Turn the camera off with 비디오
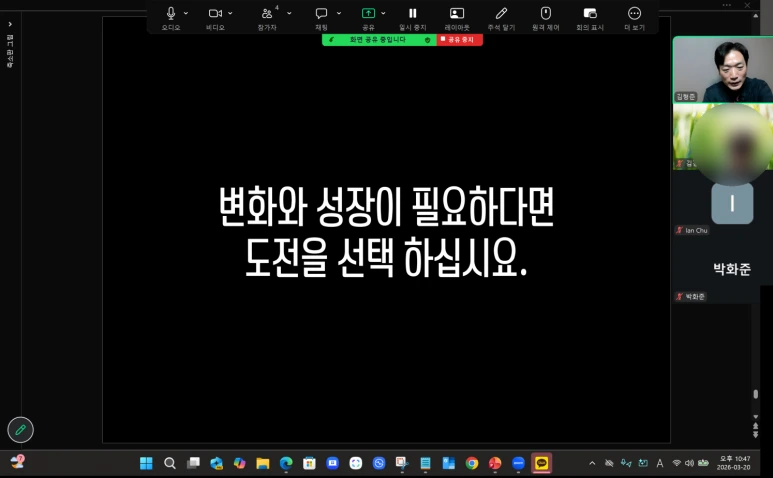773x478 pixels. click(215, 18)
